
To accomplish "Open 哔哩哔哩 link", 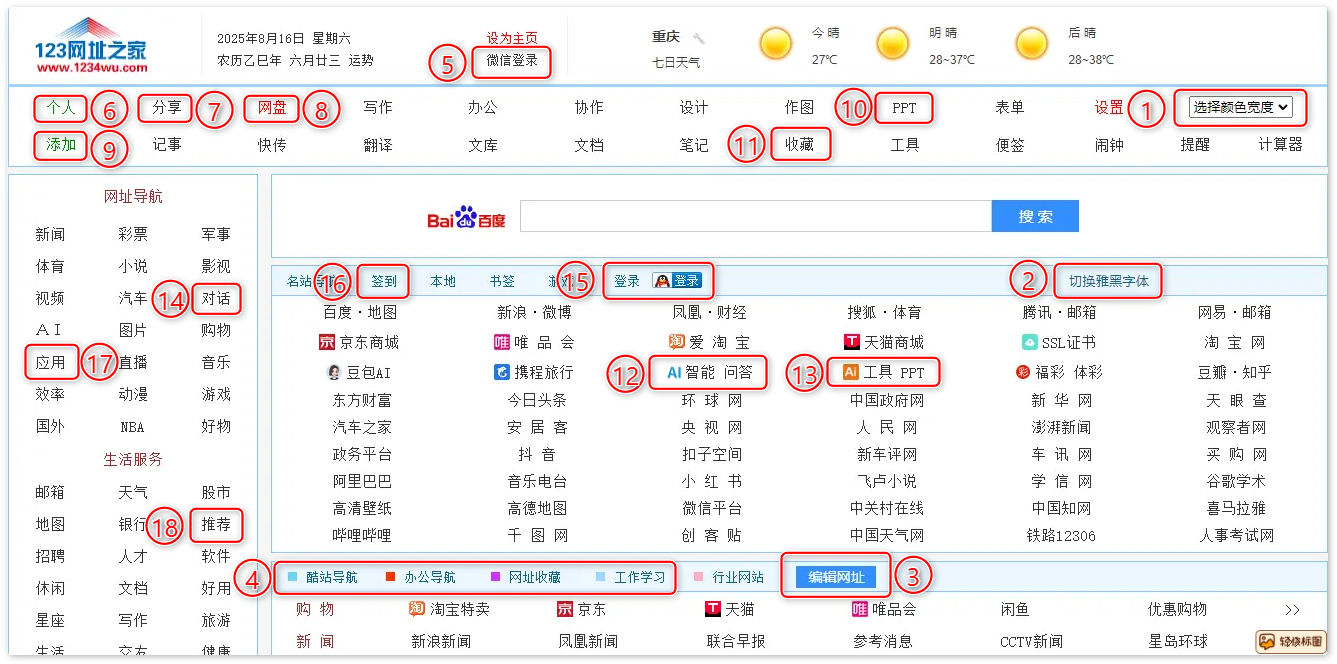I will click(362, 535).
